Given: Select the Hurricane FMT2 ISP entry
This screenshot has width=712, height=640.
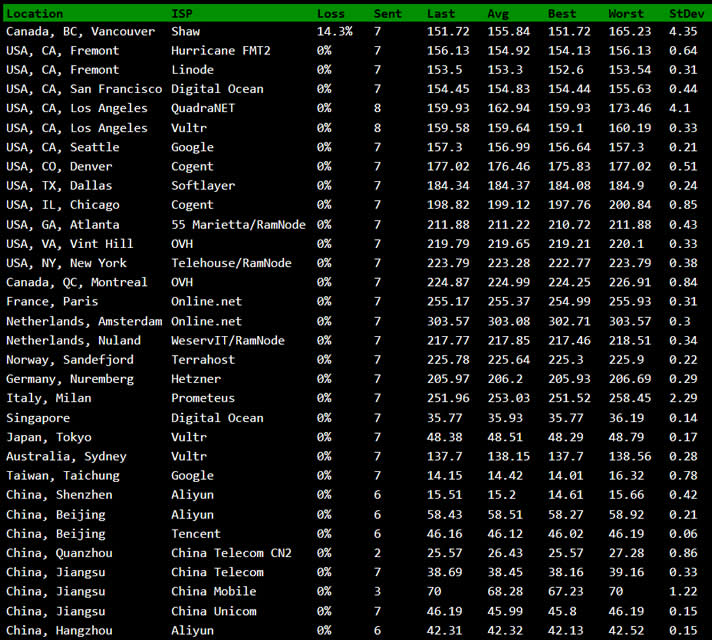Looking at the screenshot, I should pyautogui.click(x=221, y=50).
